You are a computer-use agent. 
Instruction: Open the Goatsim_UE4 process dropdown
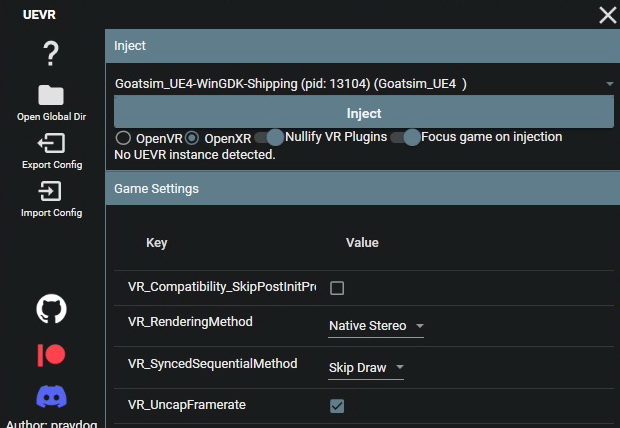364,84
